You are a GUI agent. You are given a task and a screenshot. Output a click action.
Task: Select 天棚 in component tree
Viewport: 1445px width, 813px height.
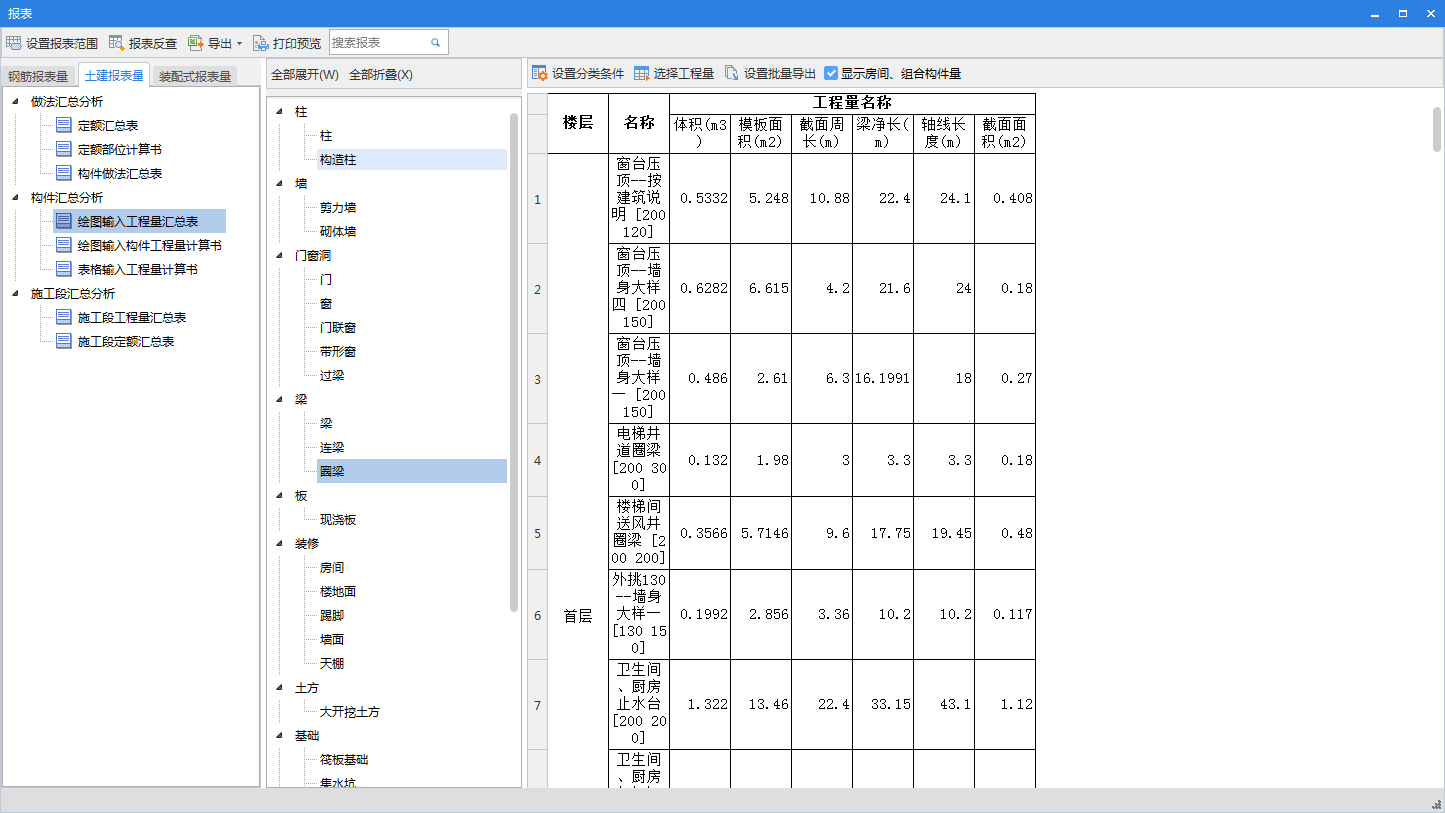tap(332, 663)
